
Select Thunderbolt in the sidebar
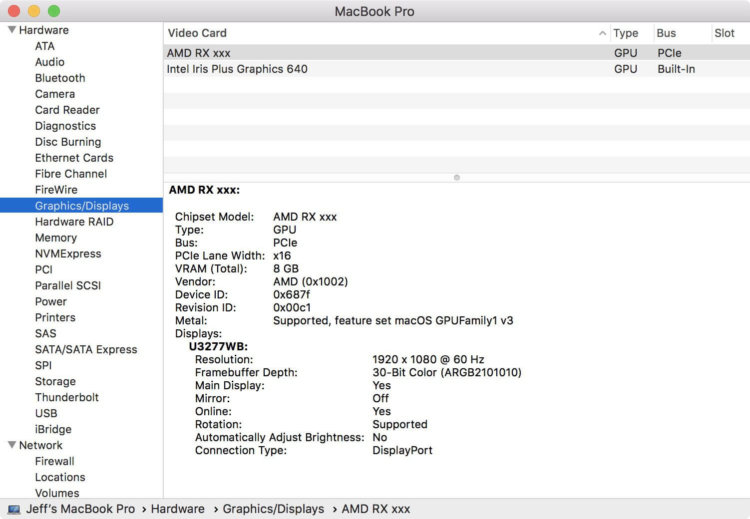66,397
